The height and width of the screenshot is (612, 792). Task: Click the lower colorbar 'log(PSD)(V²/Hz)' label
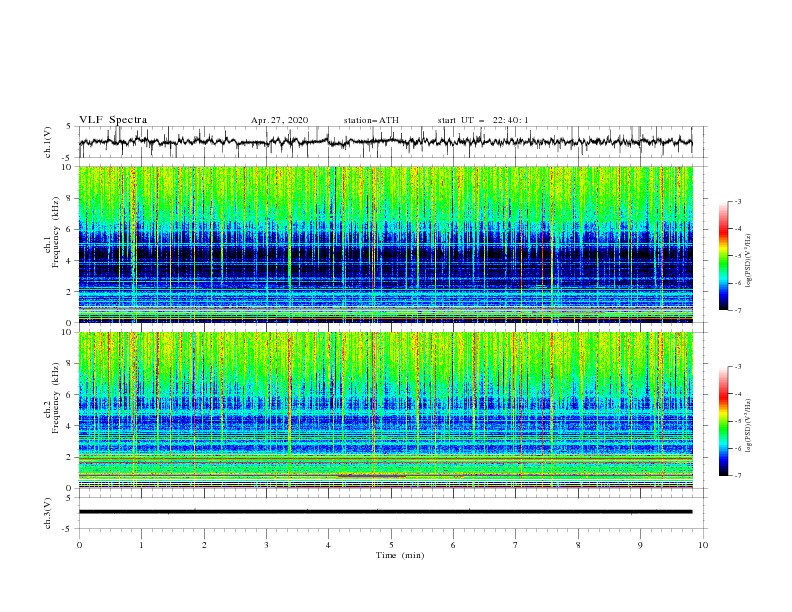(x=748, y=426)
